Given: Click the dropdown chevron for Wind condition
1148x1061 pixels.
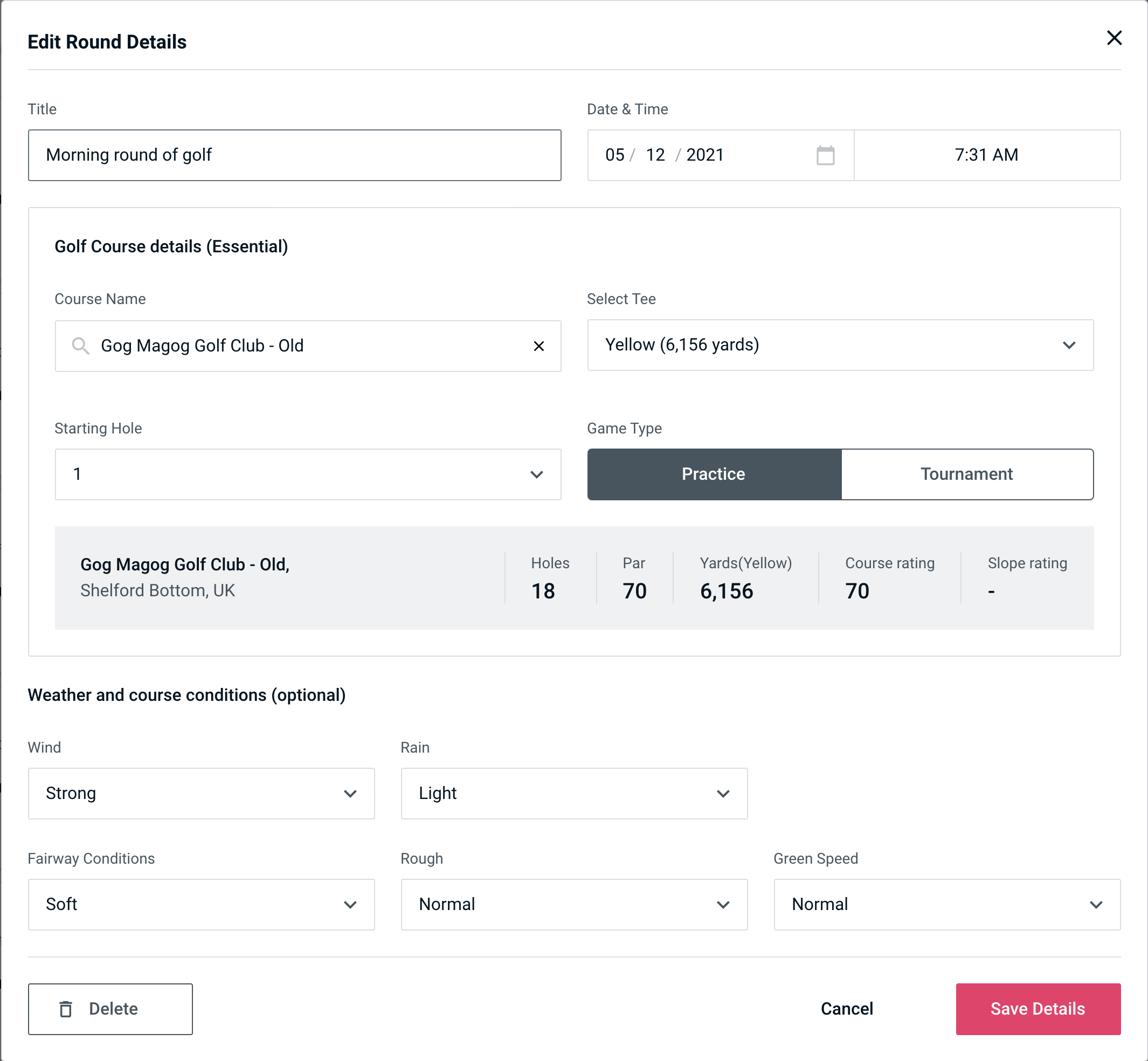Looking at the screenshot, I should click(350, 794).
